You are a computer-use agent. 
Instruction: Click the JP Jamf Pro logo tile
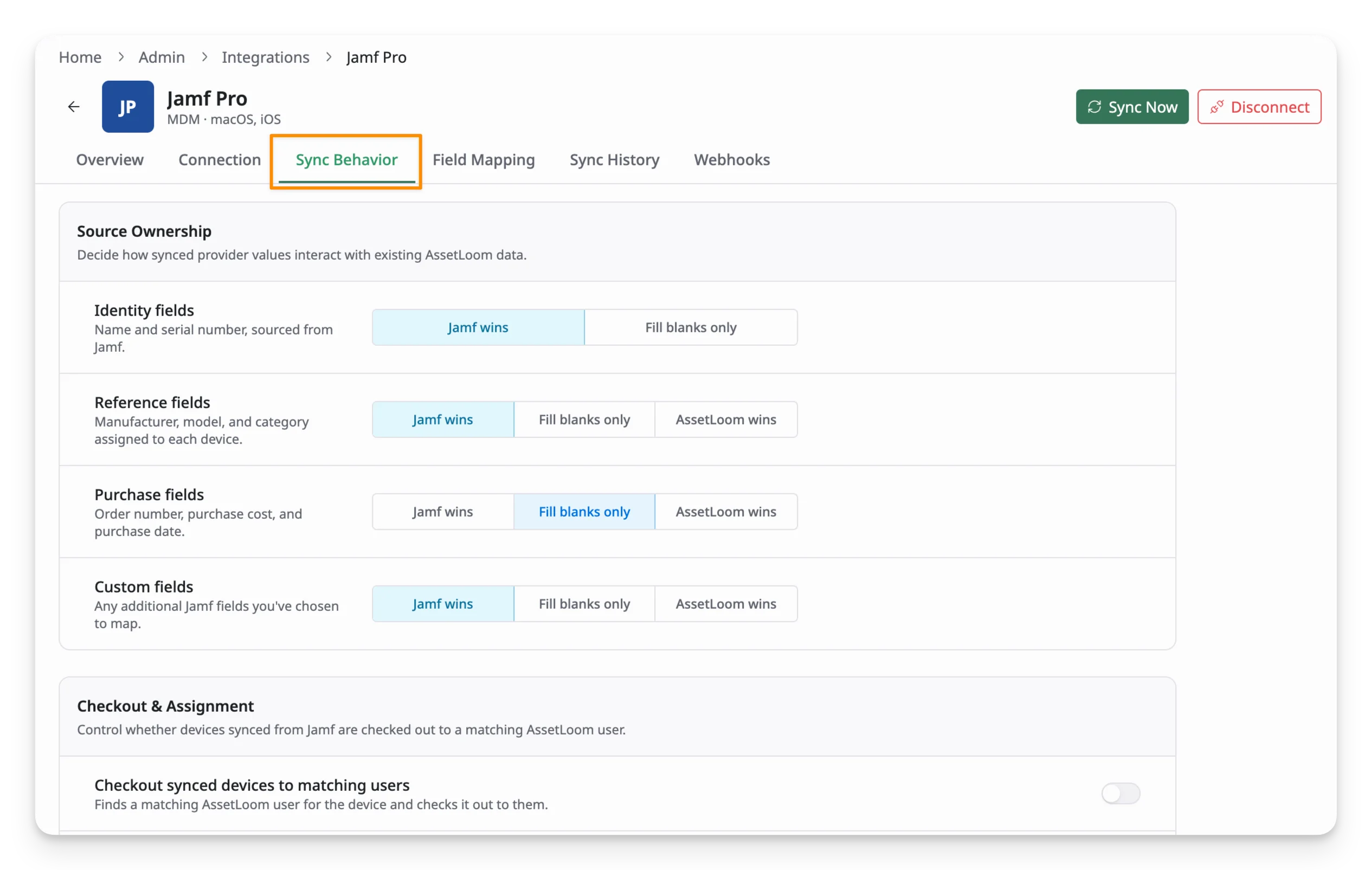click(x=127, y=107)
